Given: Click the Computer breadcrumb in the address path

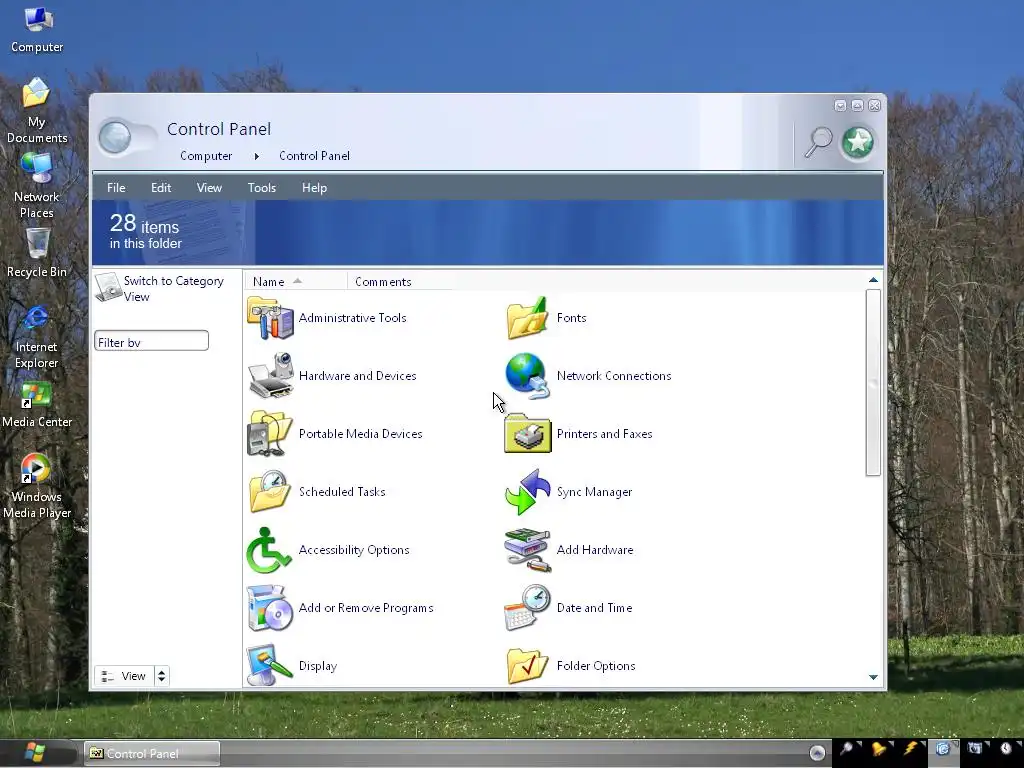Looking at the screenshot, I should click(x=206, y=156).
